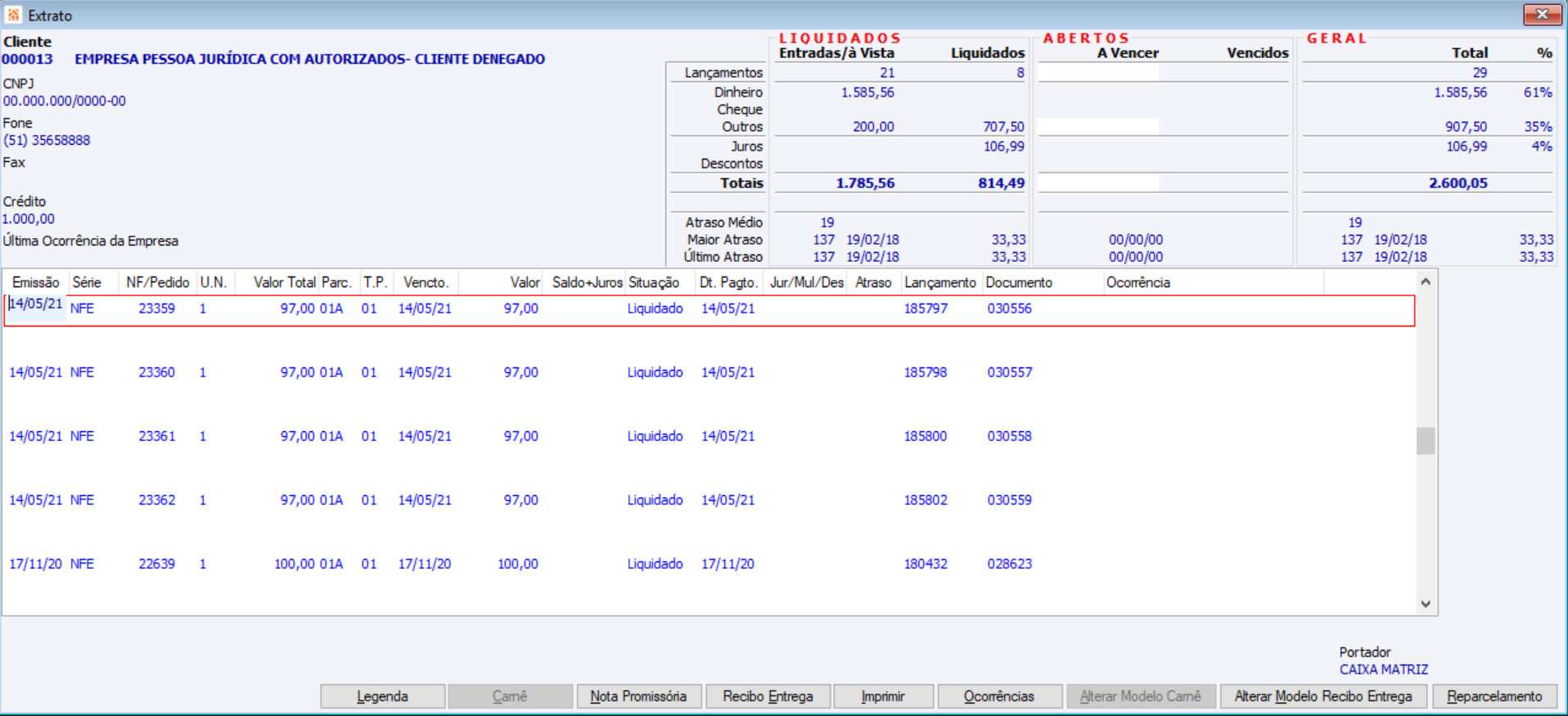Click the Jur/Mul/Des column header
Image resolution: width=1568 pixels, height=716 pixels.
pos(807,282)
